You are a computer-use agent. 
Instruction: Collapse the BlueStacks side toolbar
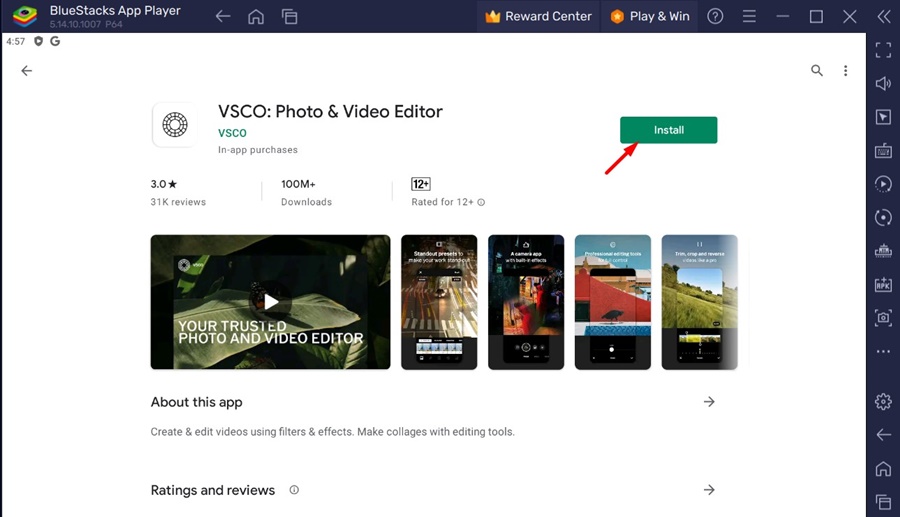883,17
